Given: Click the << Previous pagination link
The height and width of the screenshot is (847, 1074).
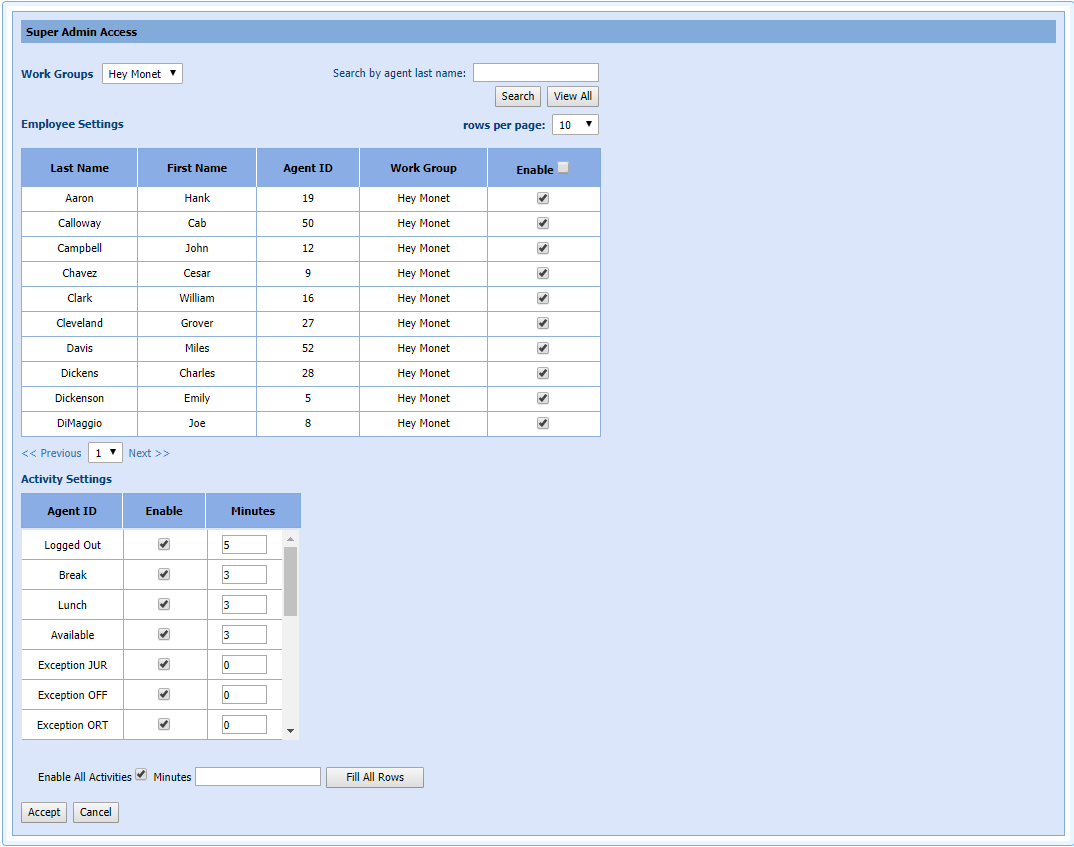Looking at the screenshot, I should pyautogui.click(x=52, y=453).
